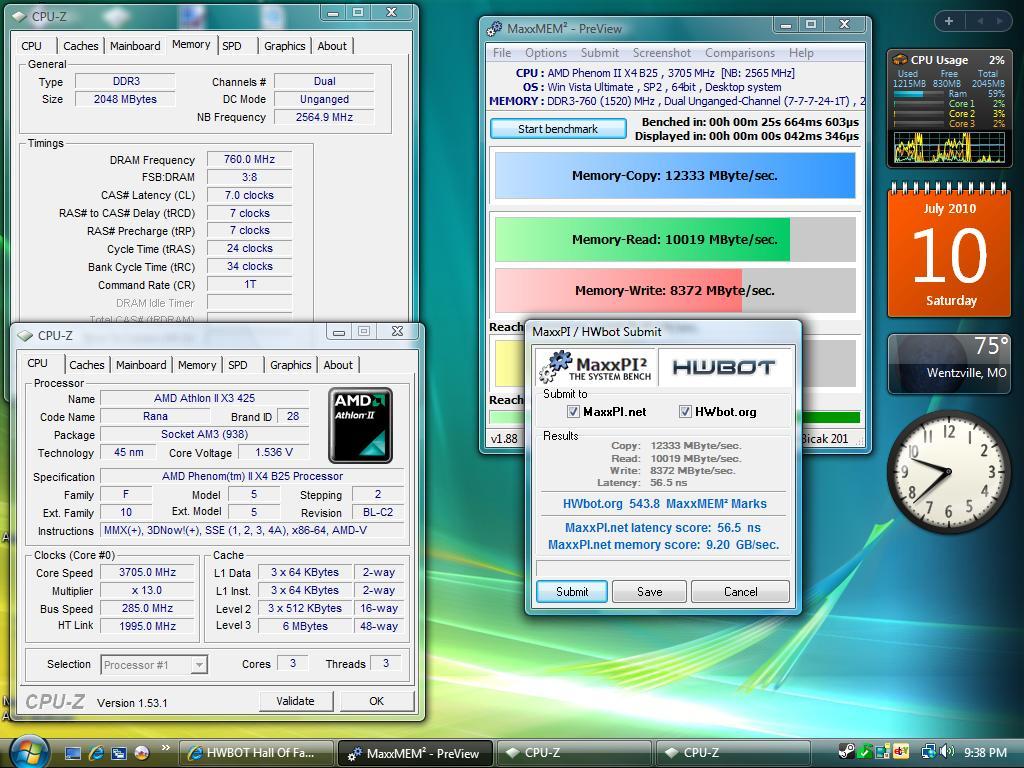
Task: Click the Start benchmark button
Action: coord(558,129)
